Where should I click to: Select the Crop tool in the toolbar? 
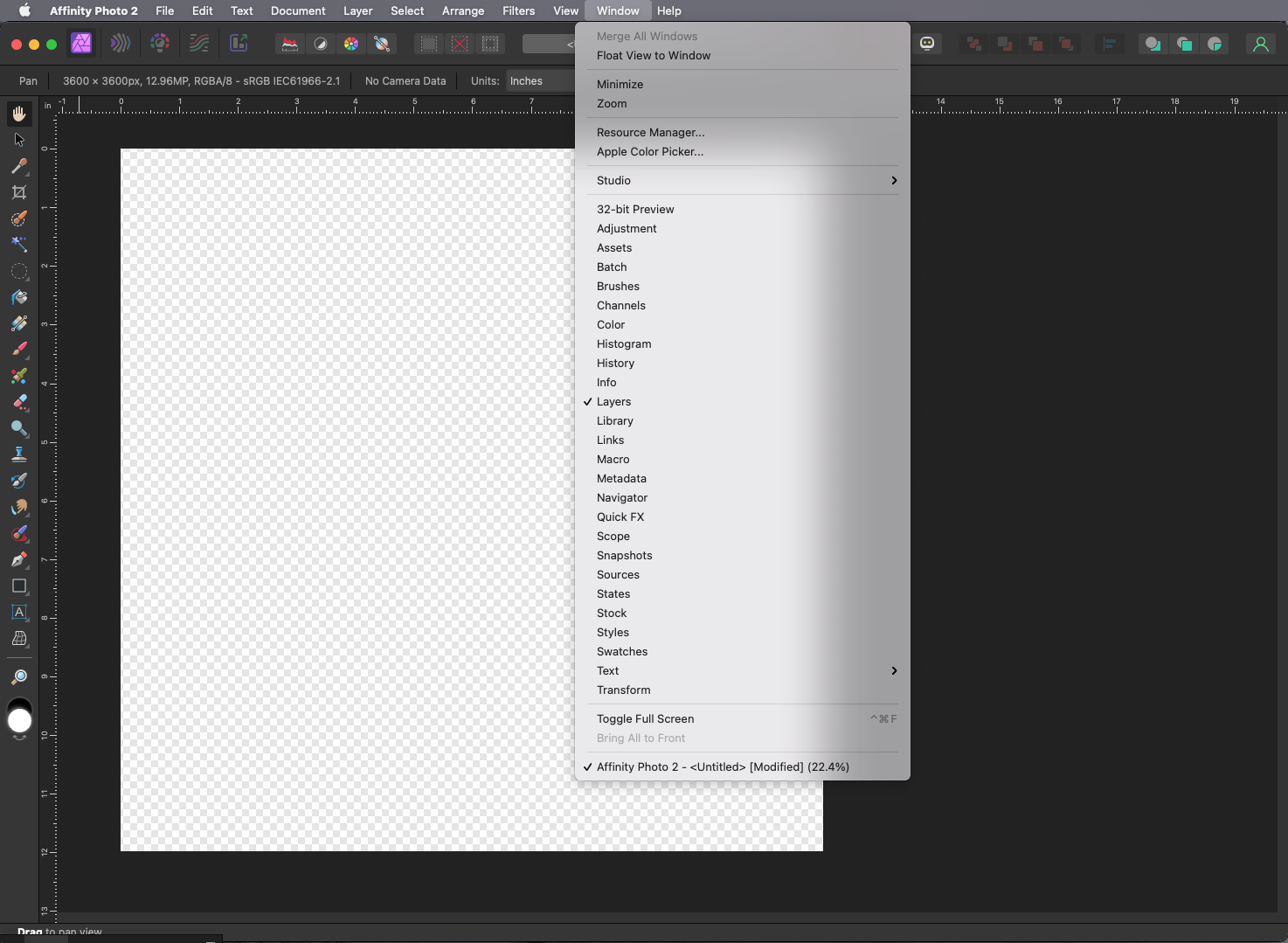click(19, 192)
